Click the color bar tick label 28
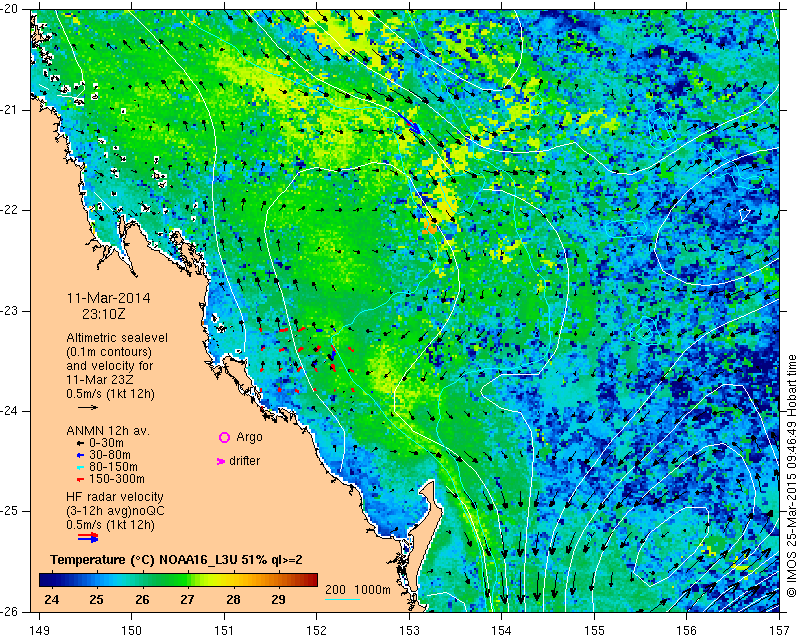This screenshot has height=640, width=800. (233, 600)
